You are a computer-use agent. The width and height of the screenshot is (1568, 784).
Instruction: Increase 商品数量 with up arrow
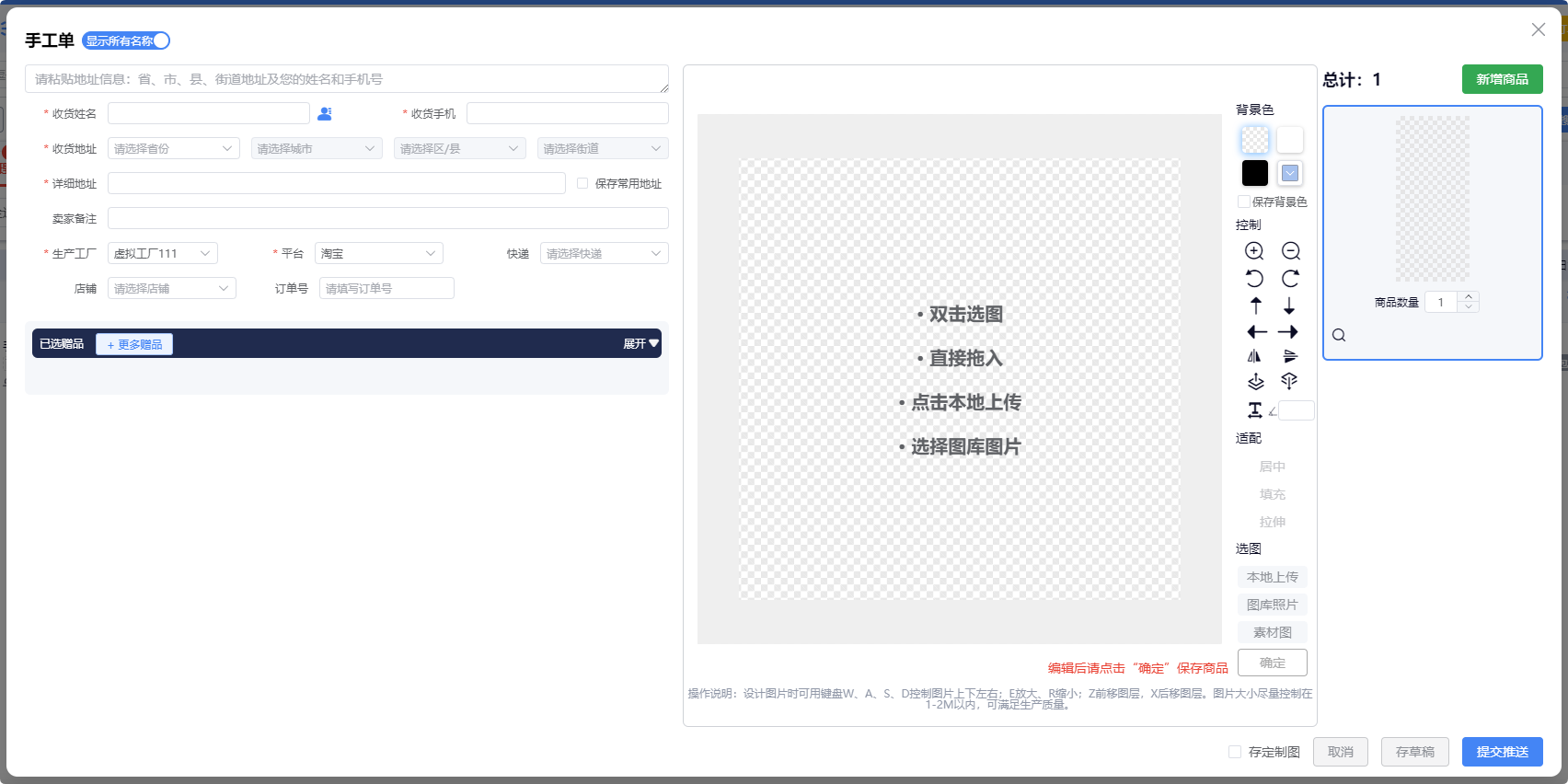coord(1469,296)
